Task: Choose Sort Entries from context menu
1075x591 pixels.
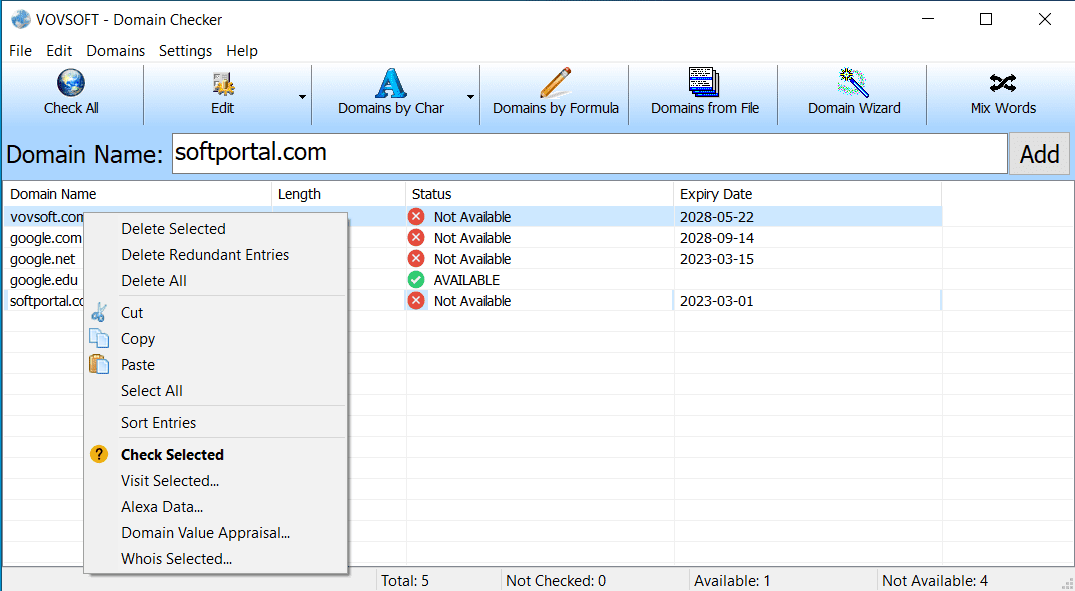Action: tap(215, 423)
